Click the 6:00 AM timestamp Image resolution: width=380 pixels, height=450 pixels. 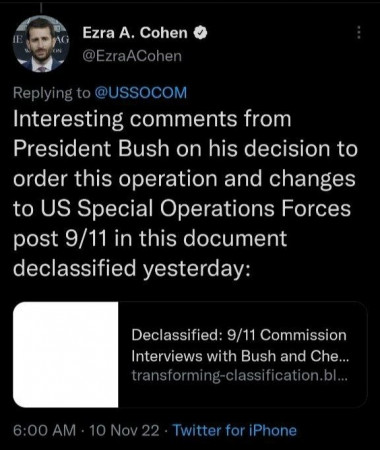pos(45,430)
